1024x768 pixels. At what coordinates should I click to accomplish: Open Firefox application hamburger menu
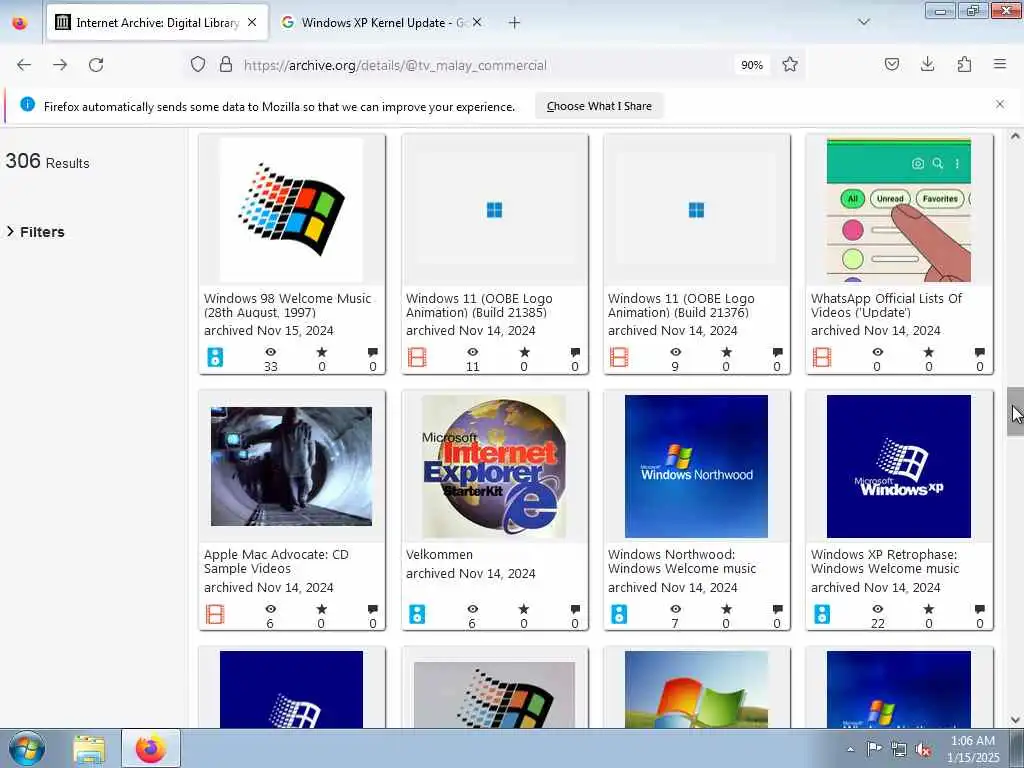pos(1000,64)
